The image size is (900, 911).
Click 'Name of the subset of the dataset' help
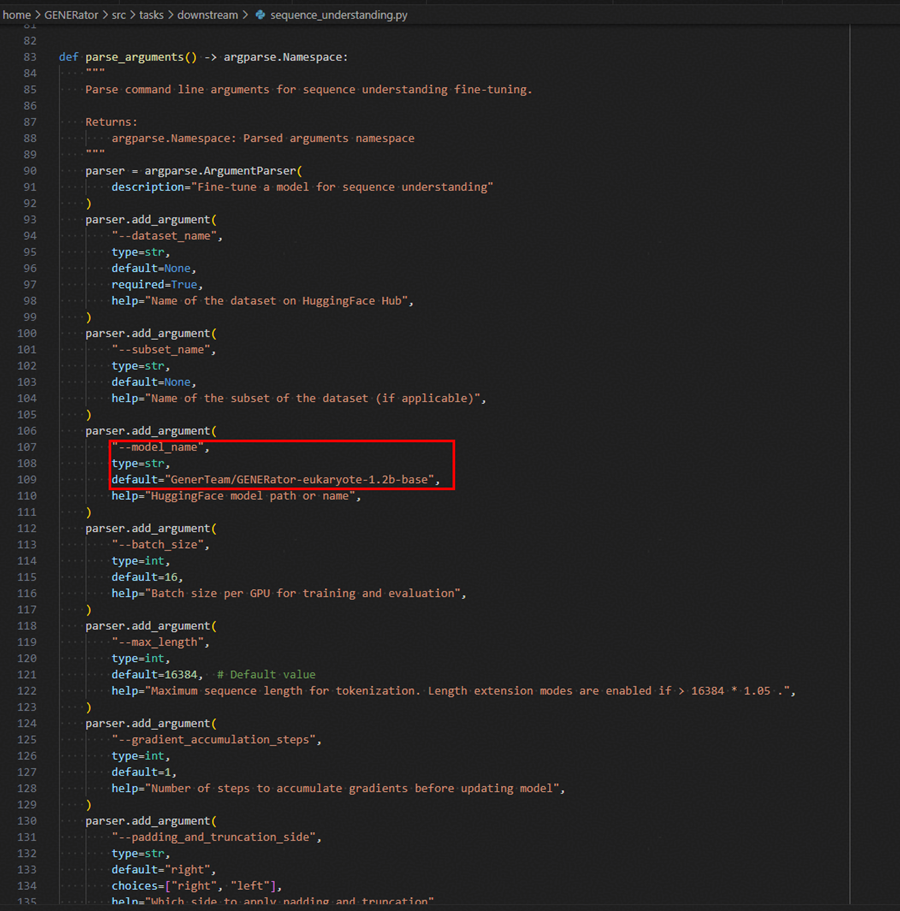coord(312,399)
